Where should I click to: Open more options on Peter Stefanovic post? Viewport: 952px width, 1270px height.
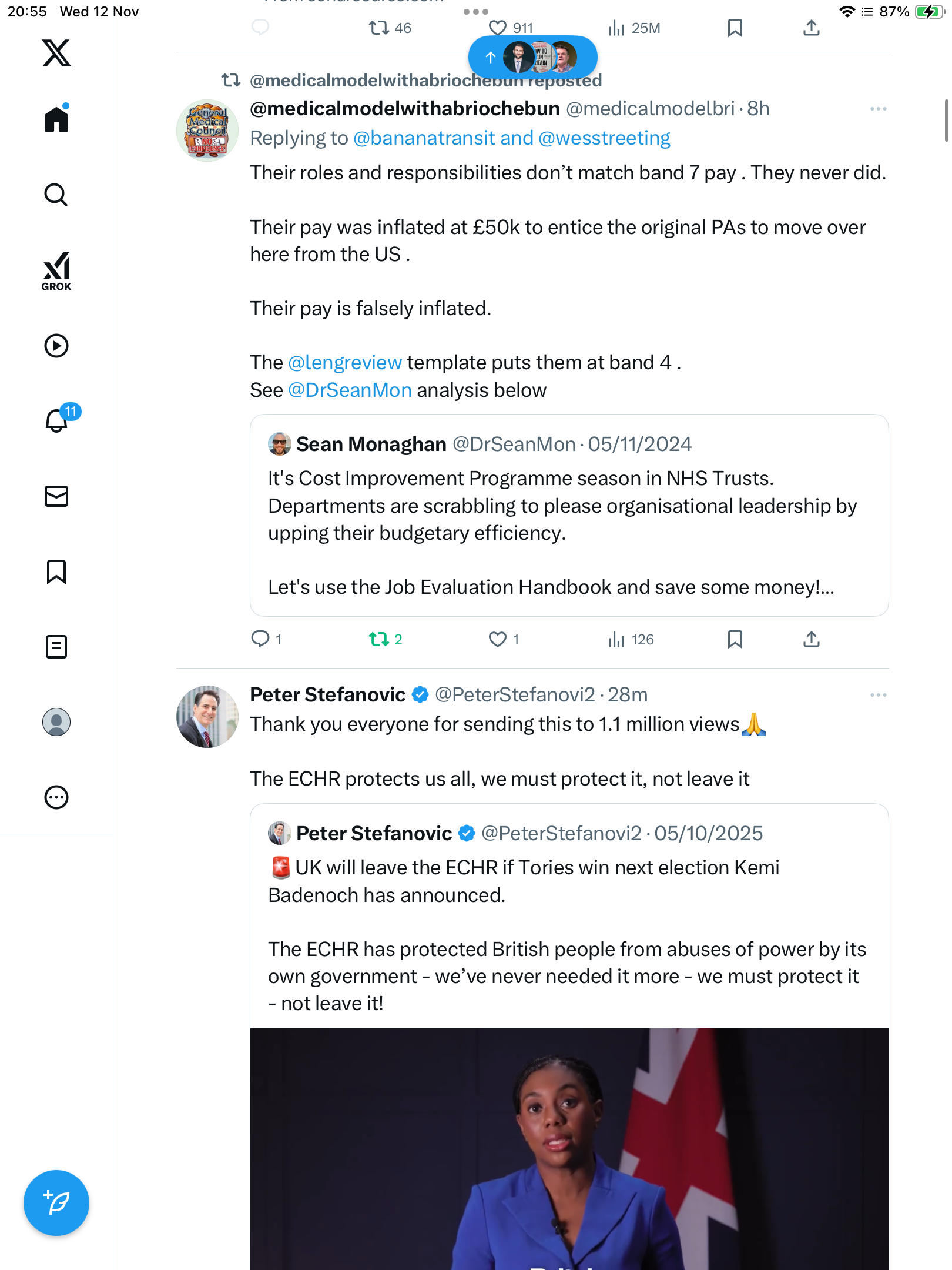pyautogui.click(x=878, y=695)
